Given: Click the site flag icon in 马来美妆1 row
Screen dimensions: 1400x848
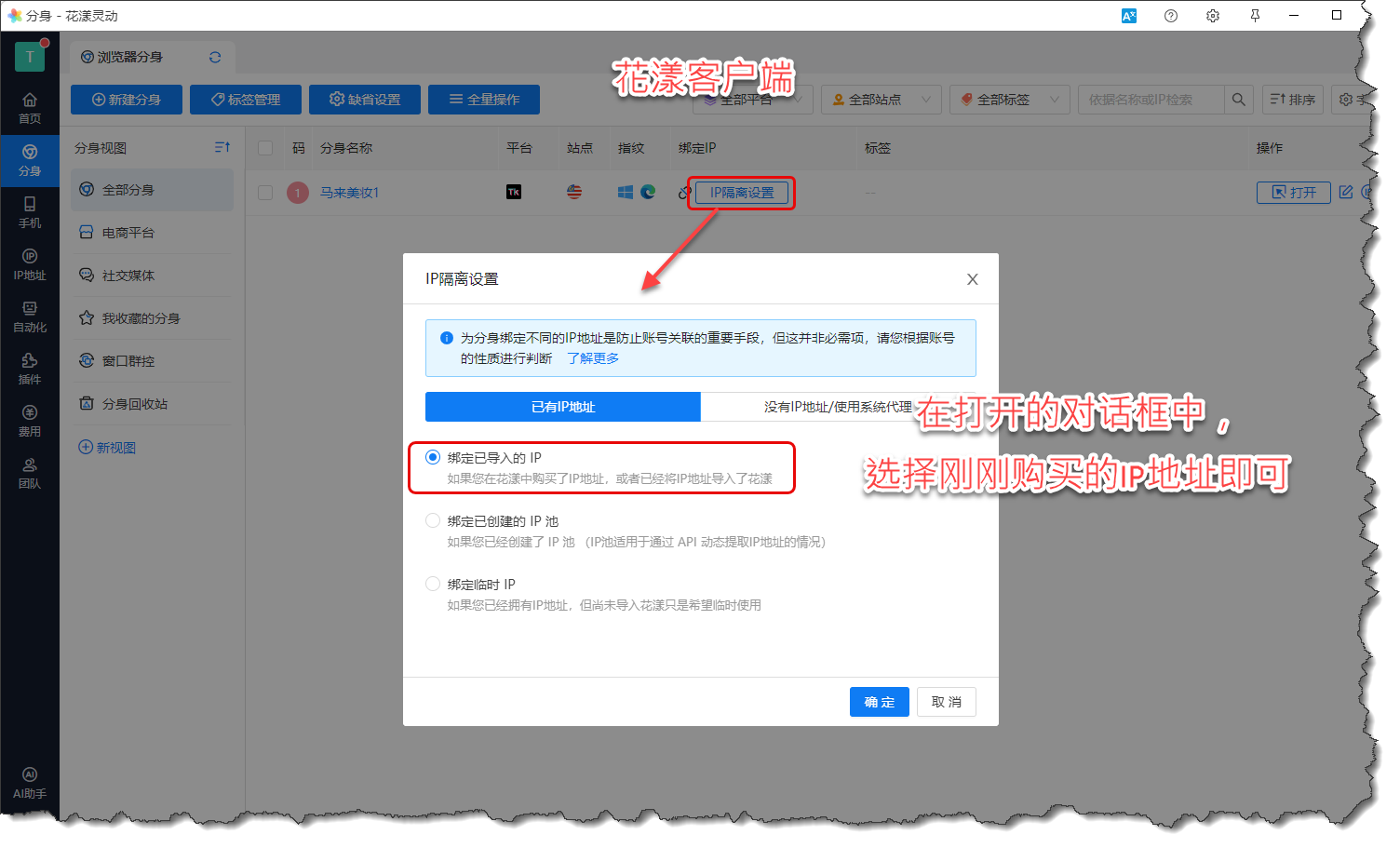Looking at the screenshot, I should pos(574,192).
